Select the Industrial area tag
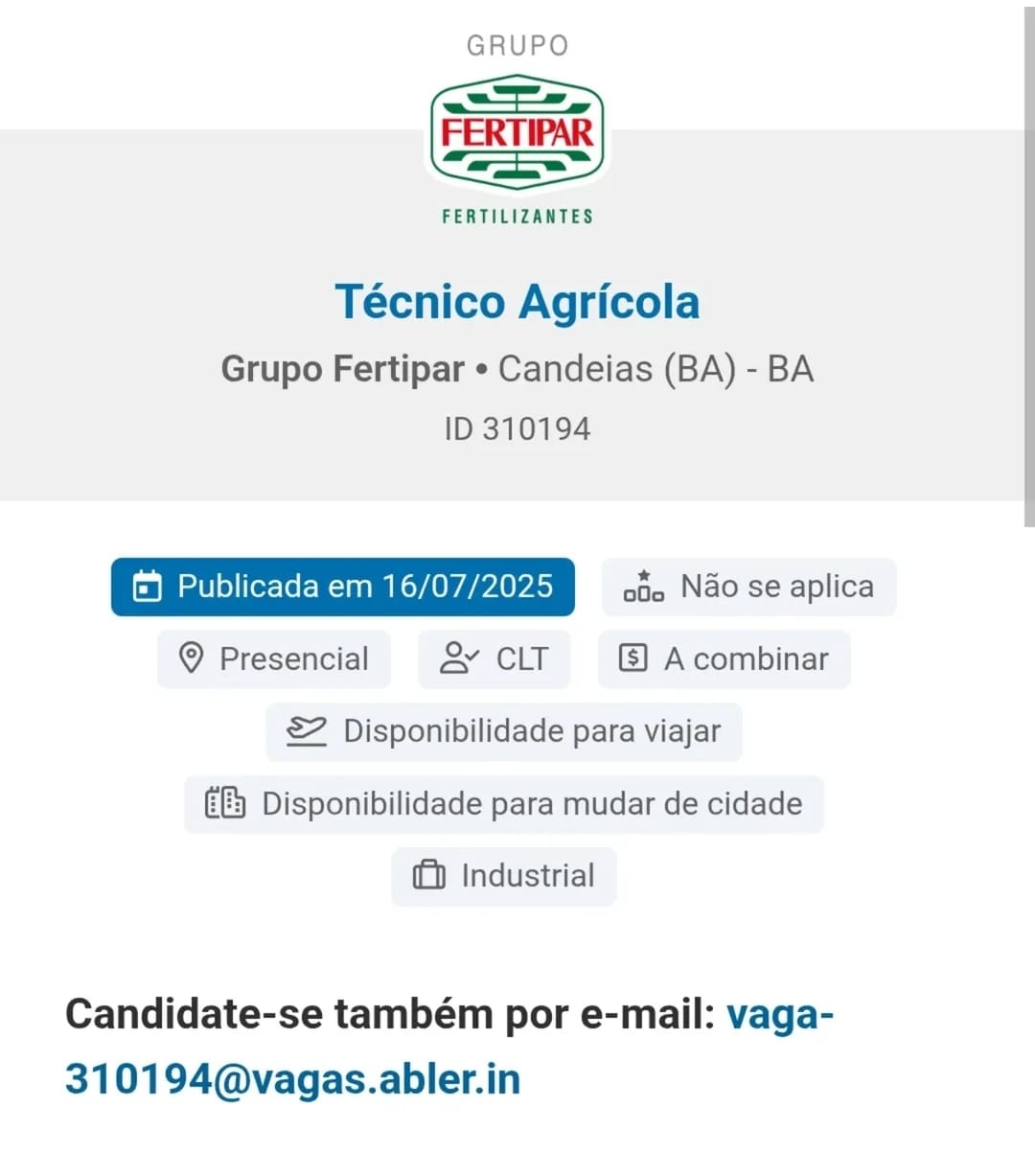 point(504,876)
